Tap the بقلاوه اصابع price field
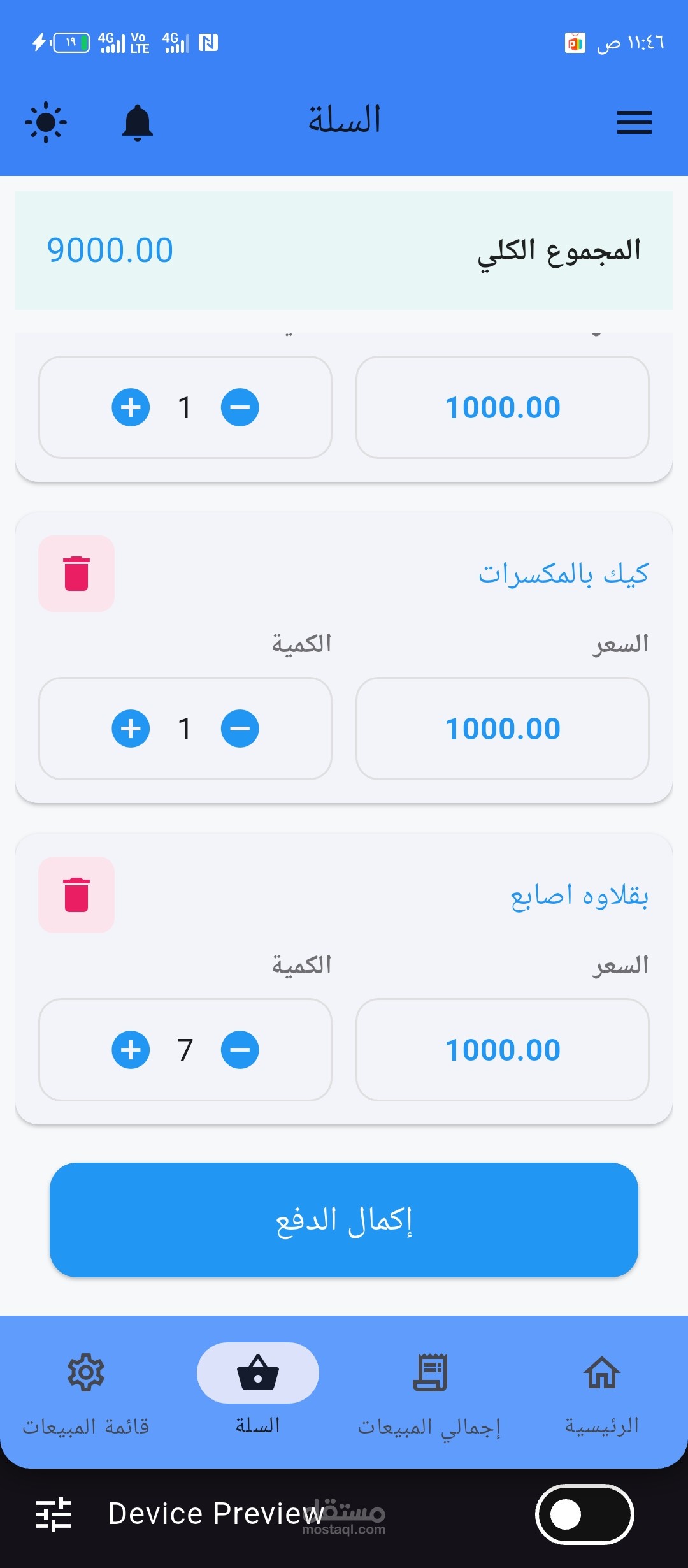This screenshot has height=1568, width=688. [x=503, y=1050]
